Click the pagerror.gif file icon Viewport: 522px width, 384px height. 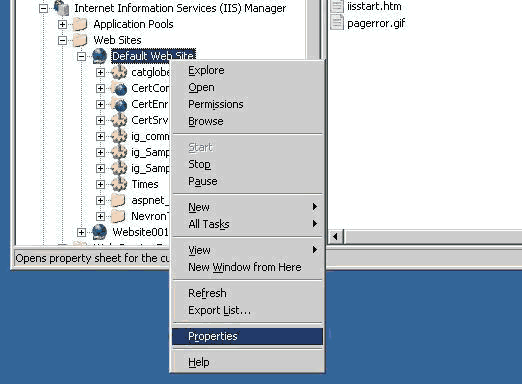pyautogui.click(x=337, y=23)
